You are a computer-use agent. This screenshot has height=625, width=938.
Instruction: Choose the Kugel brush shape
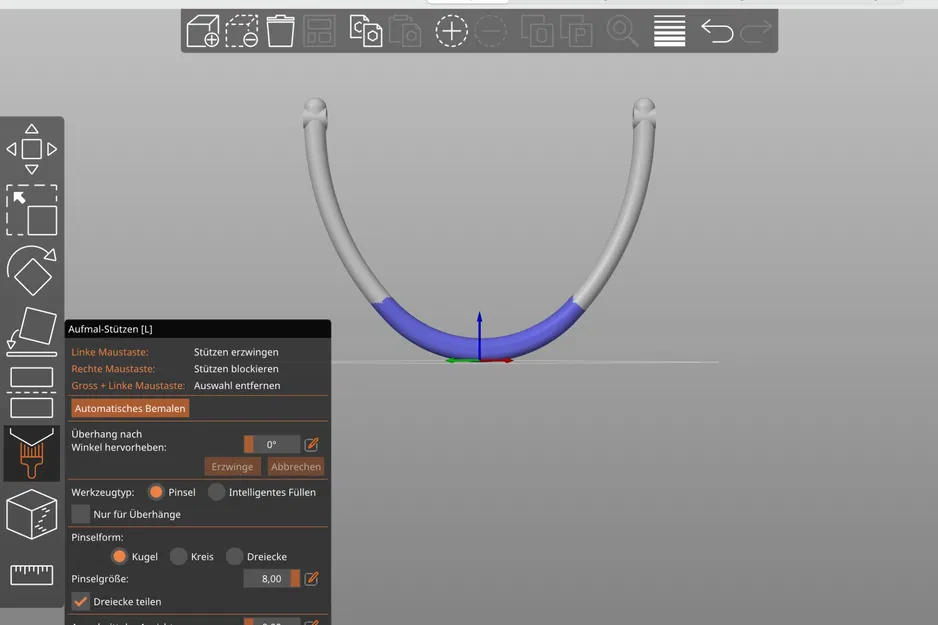[119, 556]
